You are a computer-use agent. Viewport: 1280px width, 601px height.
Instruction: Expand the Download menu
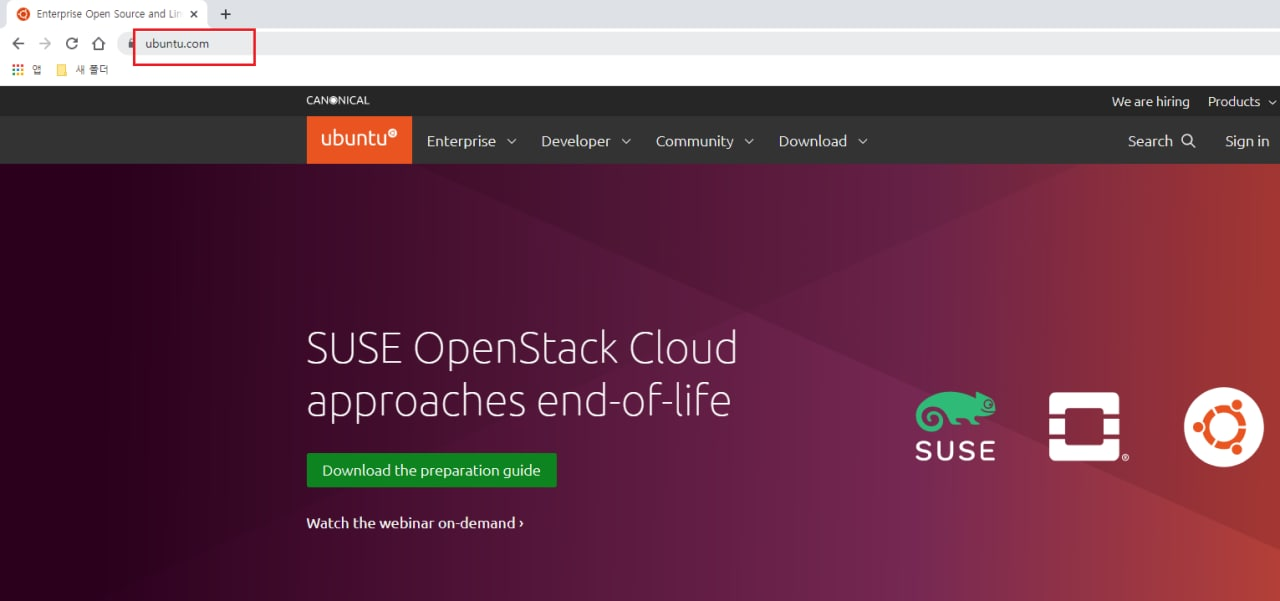tap(823, 141)
